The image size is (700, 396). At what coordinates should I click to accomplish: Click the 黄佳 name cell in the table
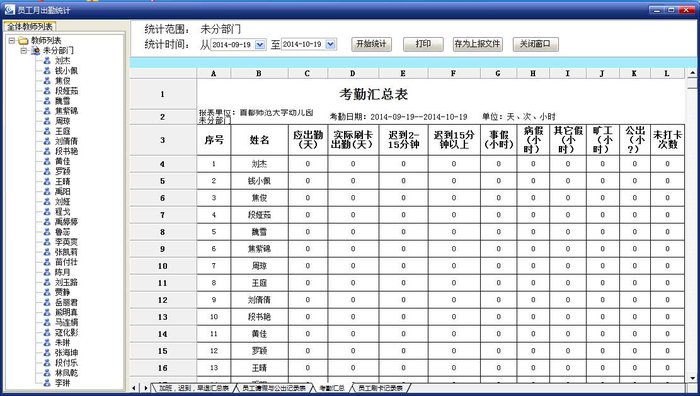click(x=259, y=333)
